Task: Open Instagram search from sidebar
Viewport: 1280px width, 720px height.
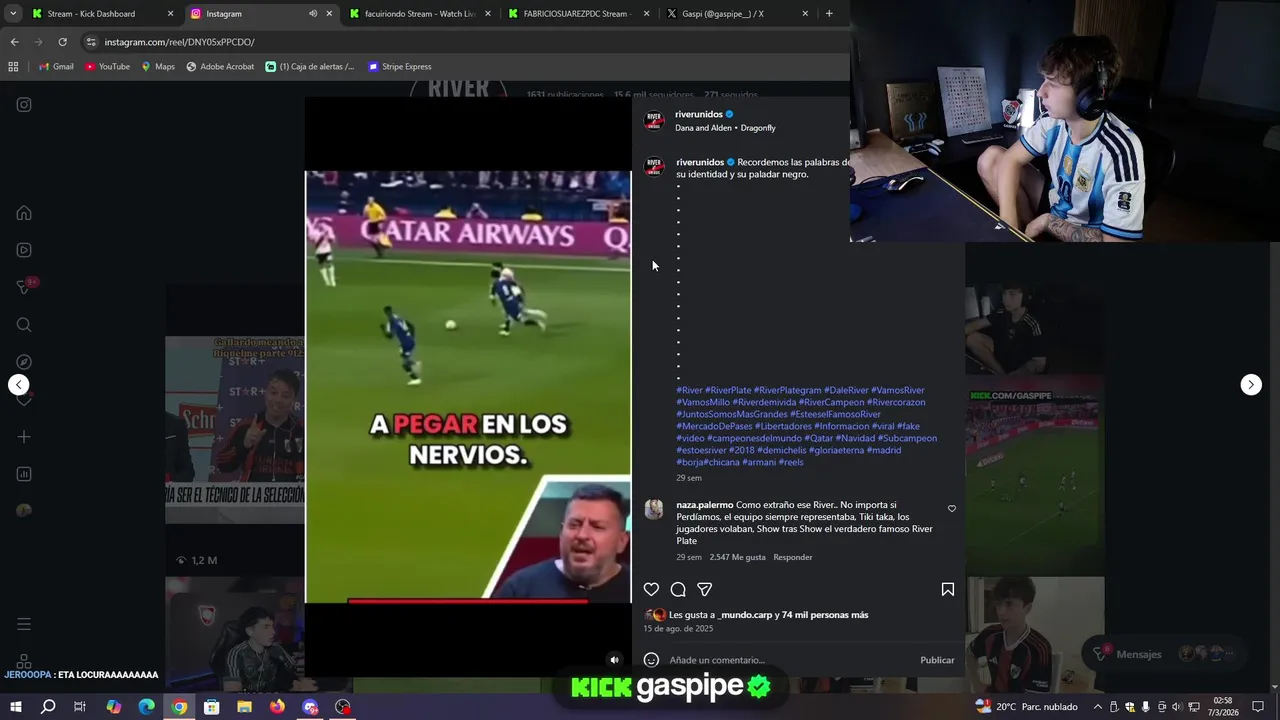Action: pos(24,325)
